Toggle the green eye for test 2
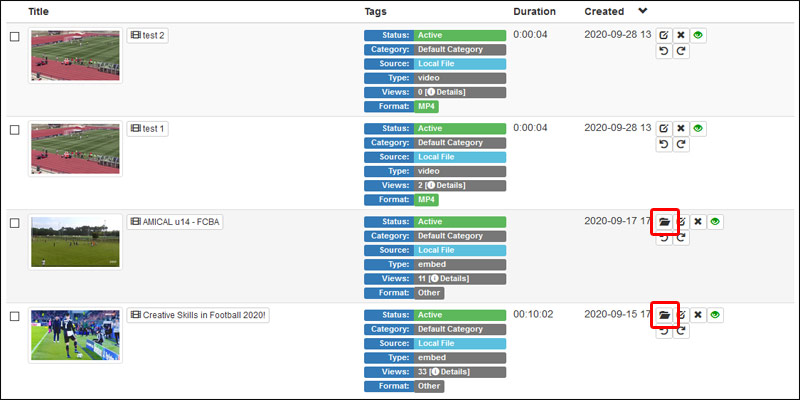Viewport: 800px width, 400px height. tap(699, 35)
